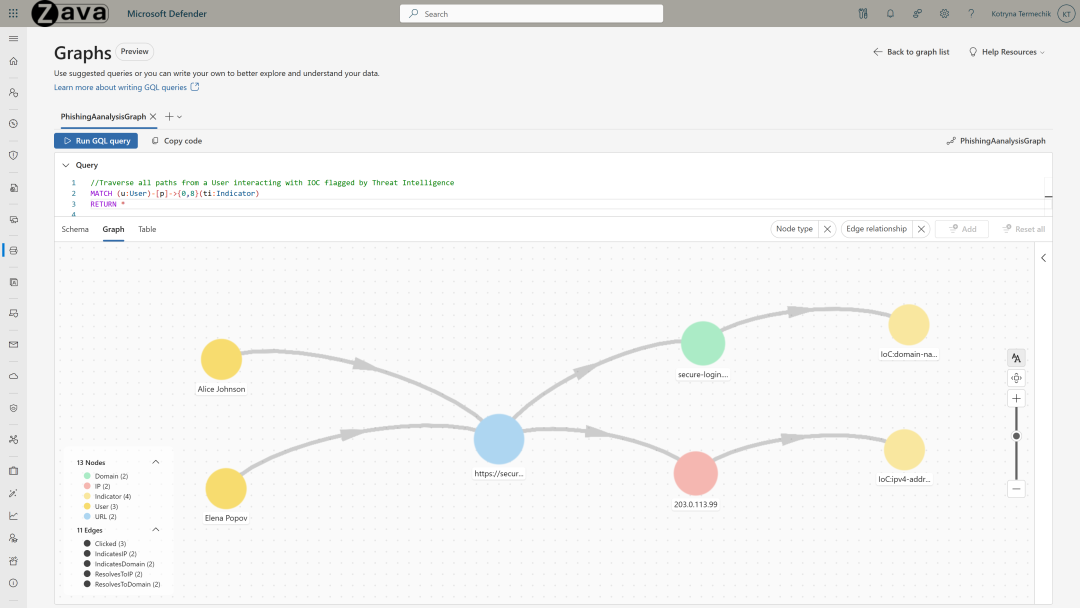Open the Help Resources dropdown
The width and height of the screenshot is (1080, 608).
1006,52
